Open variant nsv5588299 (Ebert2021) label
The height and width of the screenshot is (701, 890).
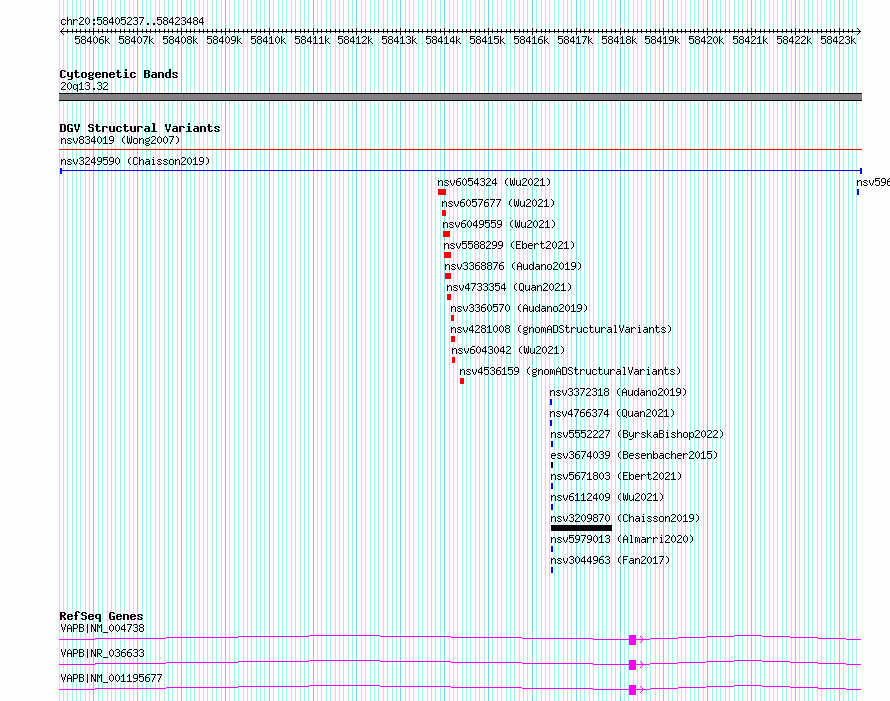pyautogui.click(x=509, y=245)
